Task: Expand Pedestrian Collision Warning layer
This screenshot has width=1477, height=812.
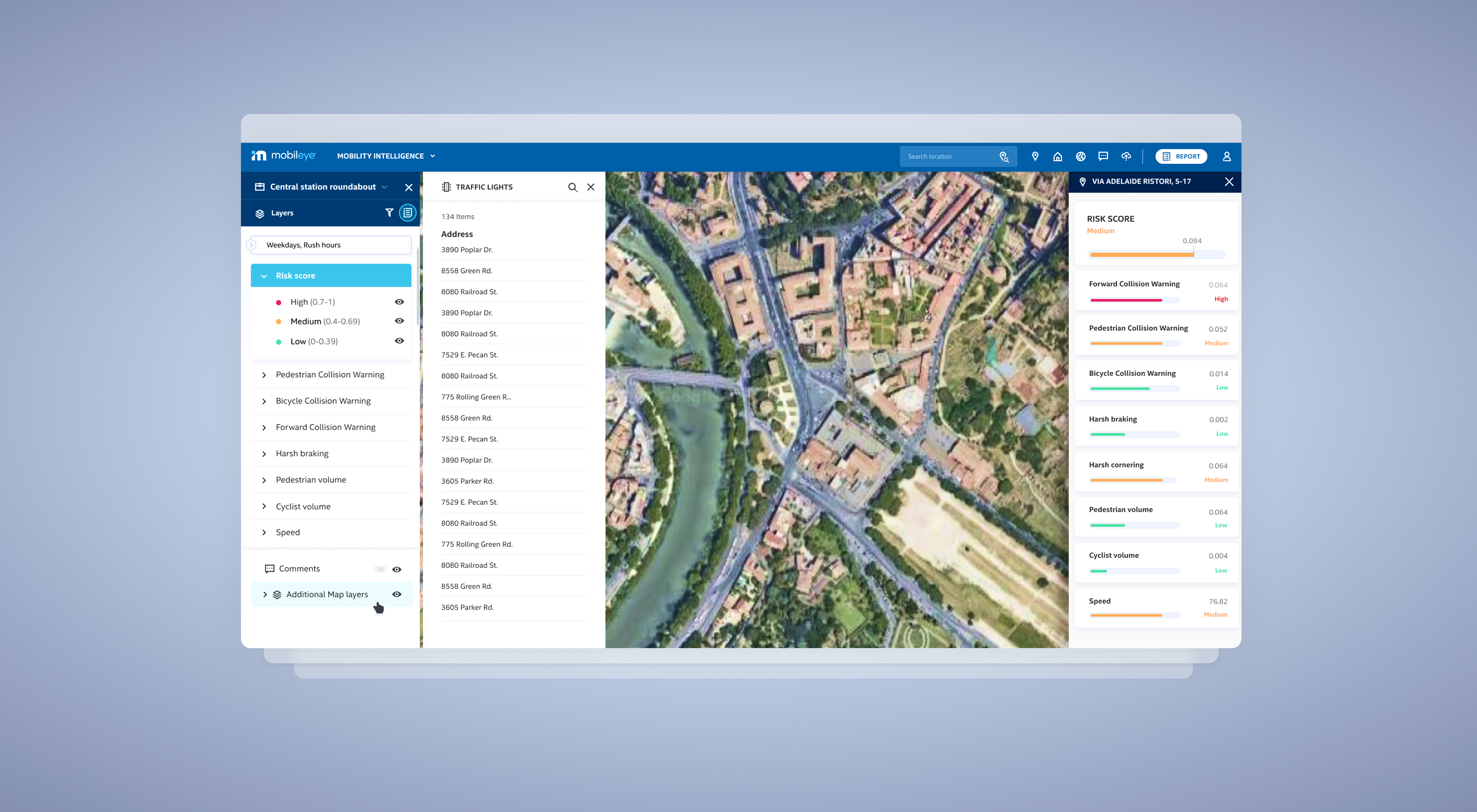Action: (264, 375)
